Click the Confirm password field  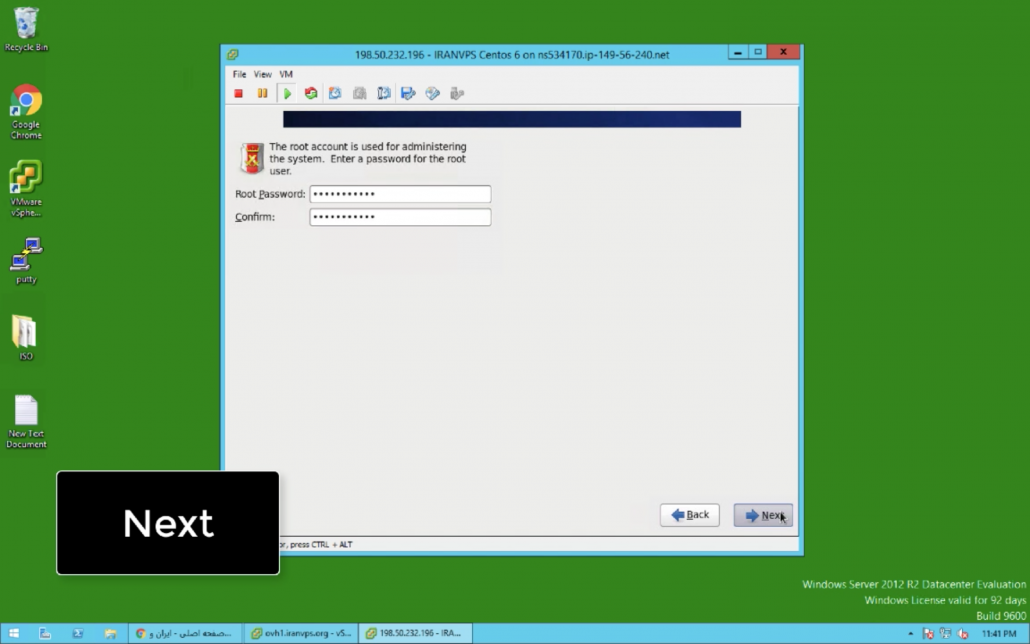pos(400,217)
